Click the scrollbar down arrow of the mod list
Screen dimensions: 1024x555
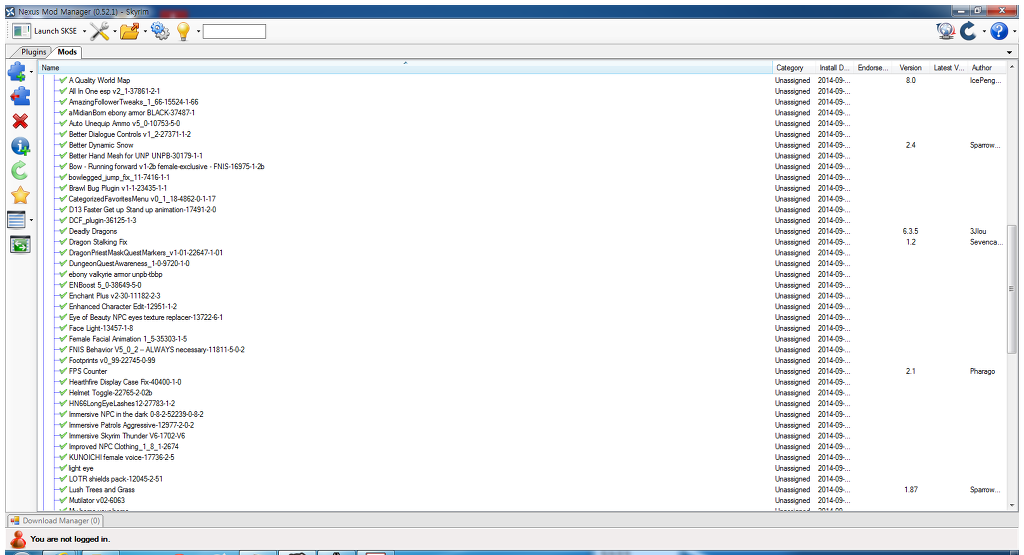click(1012, 505)
